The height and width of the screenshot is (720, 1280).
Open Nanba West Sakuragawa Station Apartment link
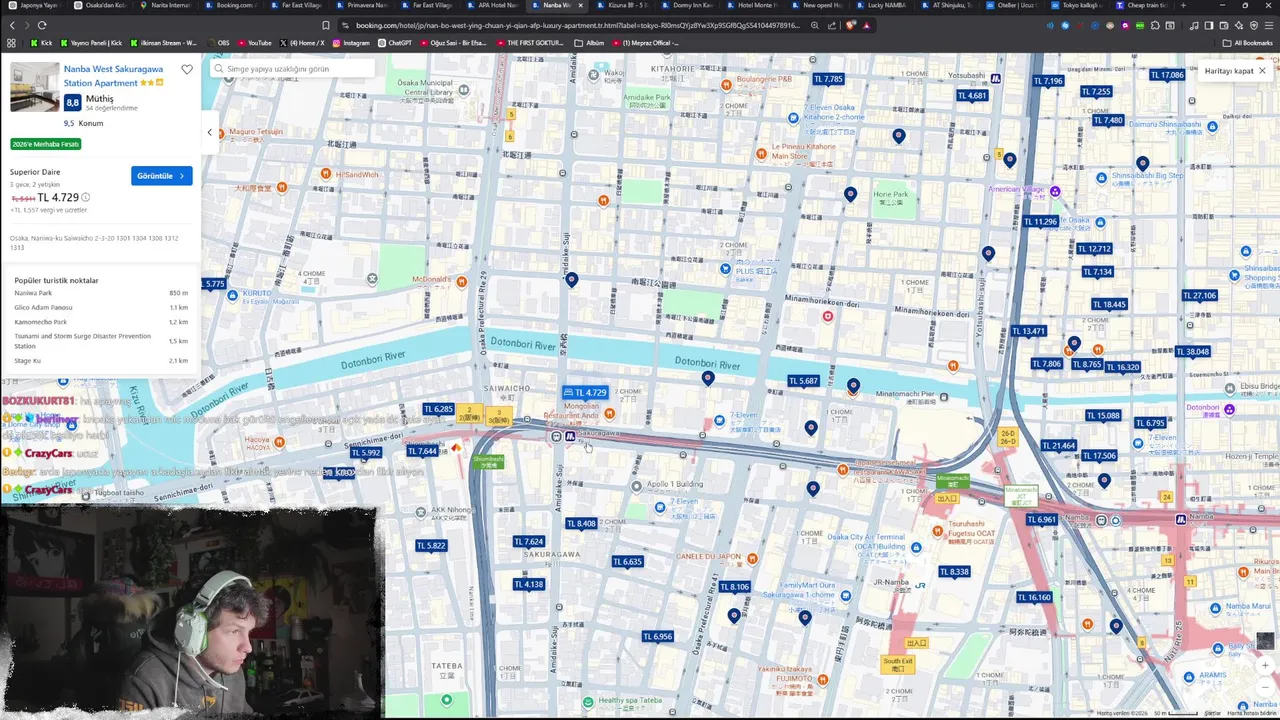(x=113, y=76)
